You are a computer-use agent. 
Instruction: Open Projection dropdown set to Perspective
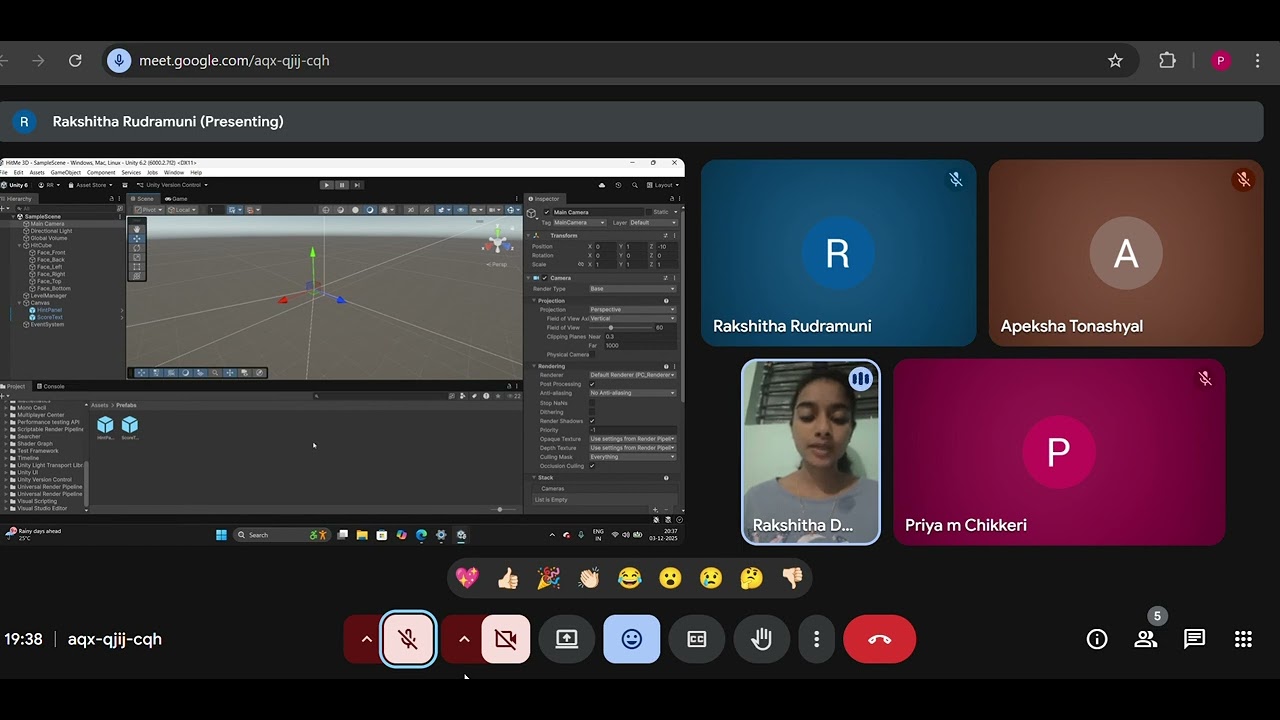[632, 309]
